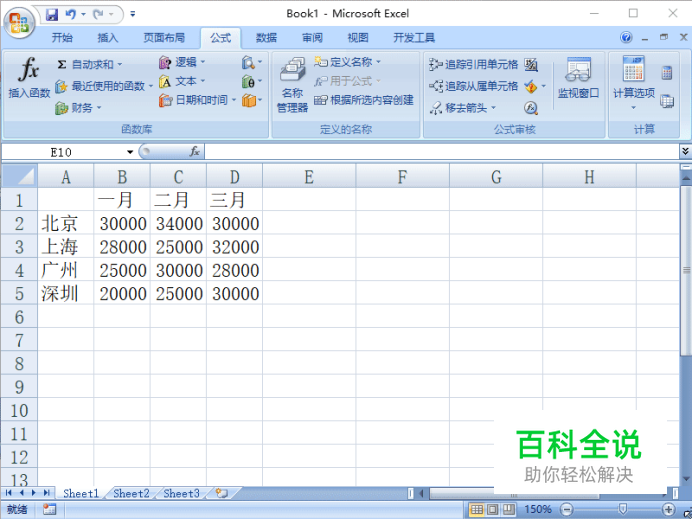Open Date & Time (日期和时间) dropdown
The height and width of the screenshot is (519, 692).
tap(197, 100)
